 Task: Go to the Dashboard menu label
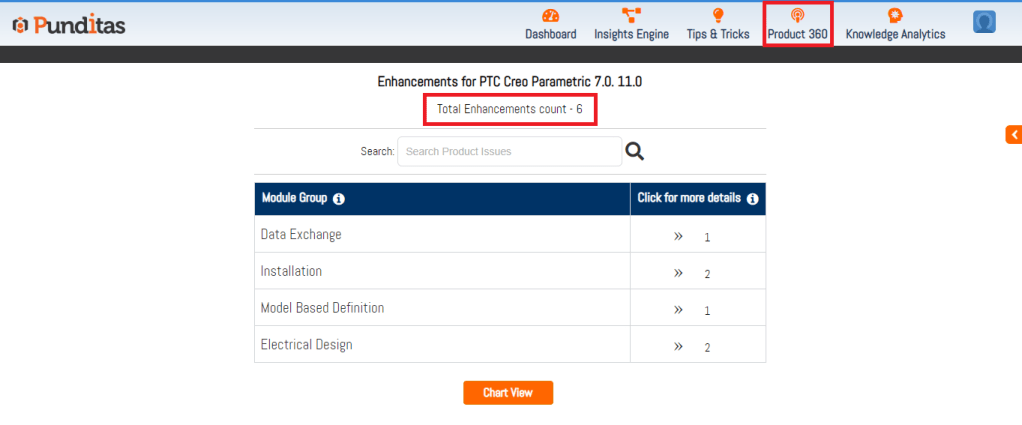point(551,34)
